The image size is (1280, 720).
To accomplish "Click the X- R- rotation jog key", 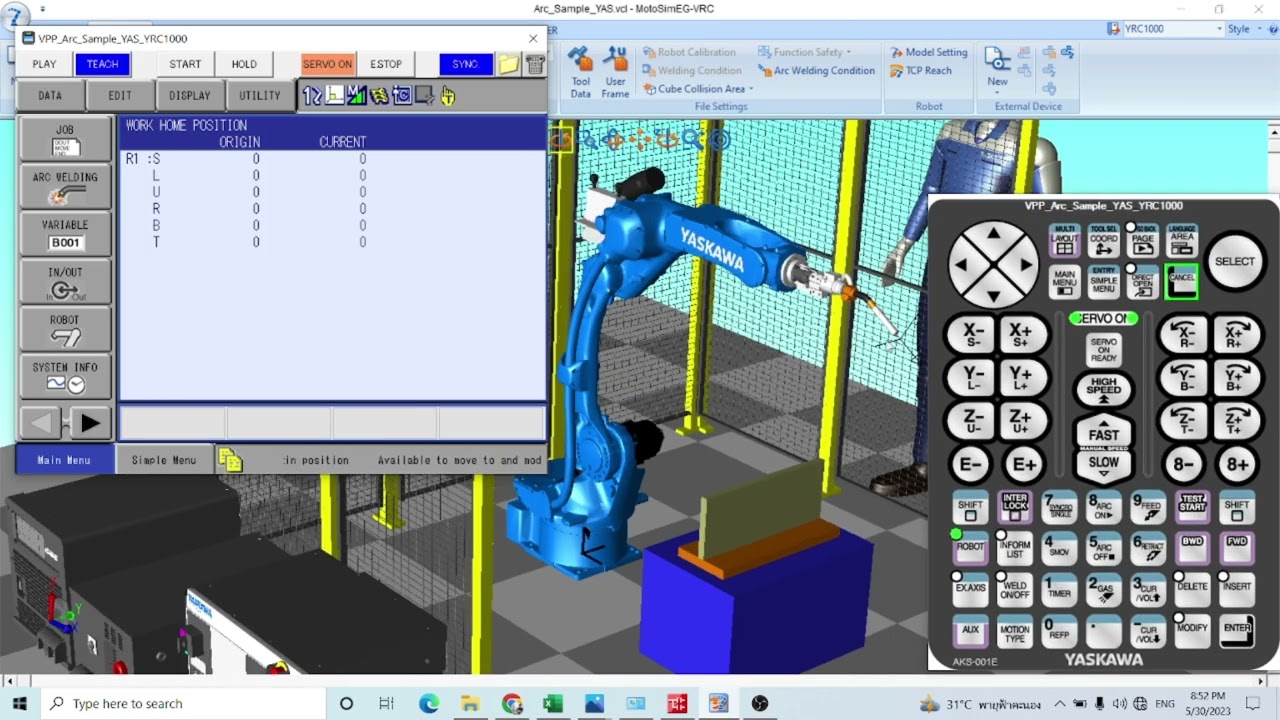I will (1182, 335).
